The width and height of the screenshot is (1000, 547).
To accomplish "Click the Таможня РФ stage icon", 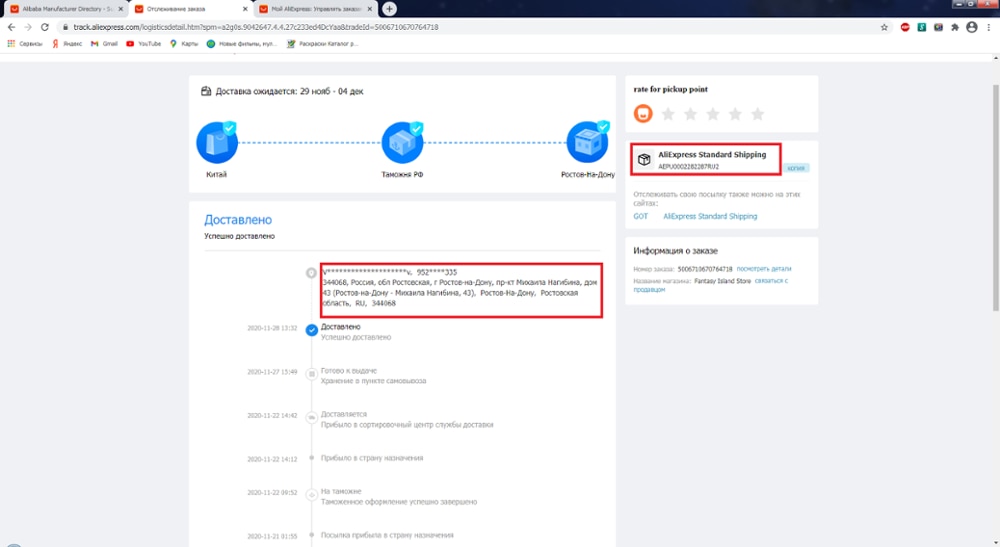I will tap(402, 143).
